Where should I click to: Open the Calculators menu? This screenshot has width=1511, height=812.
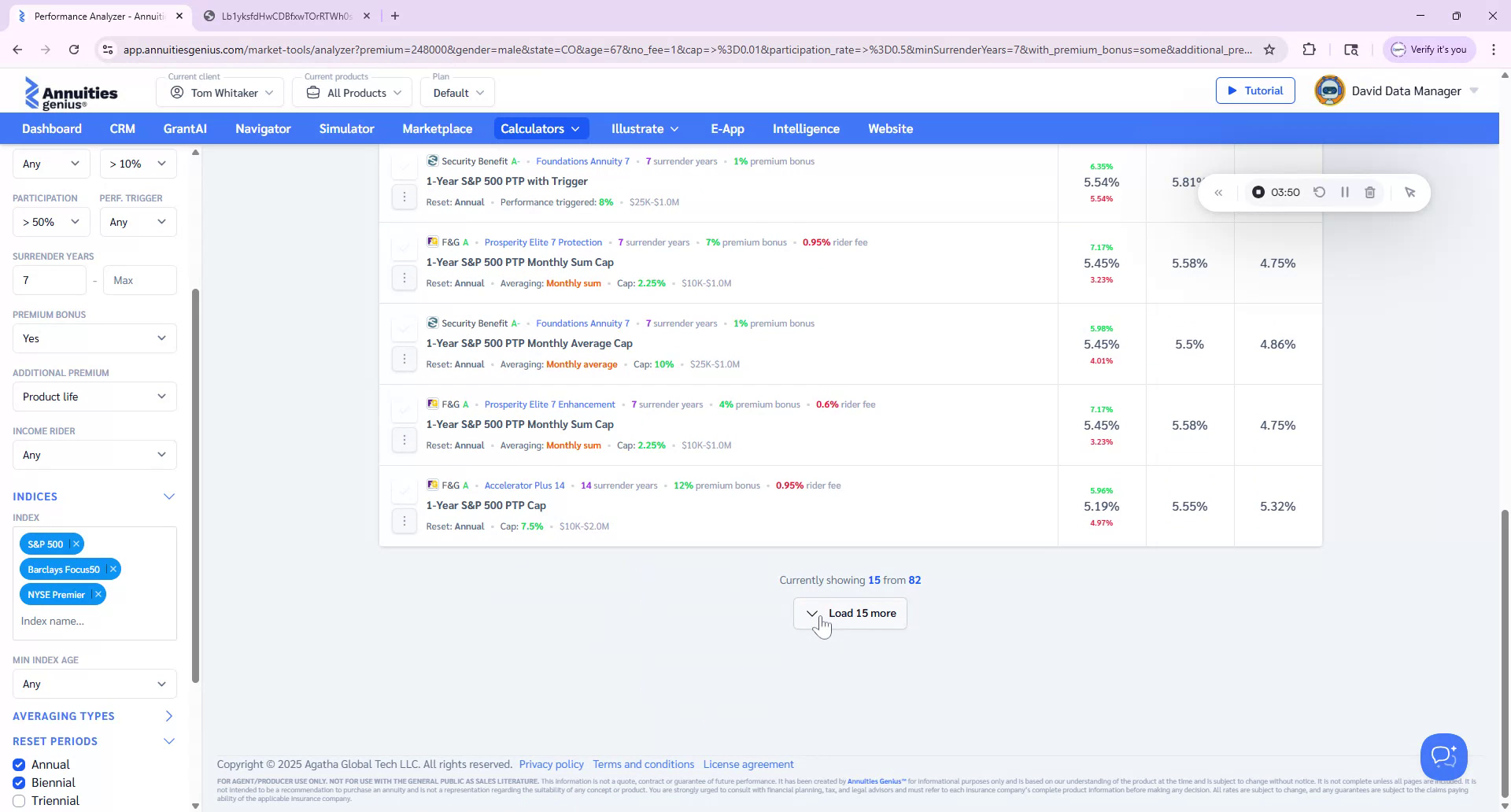[x=541, y=128]
